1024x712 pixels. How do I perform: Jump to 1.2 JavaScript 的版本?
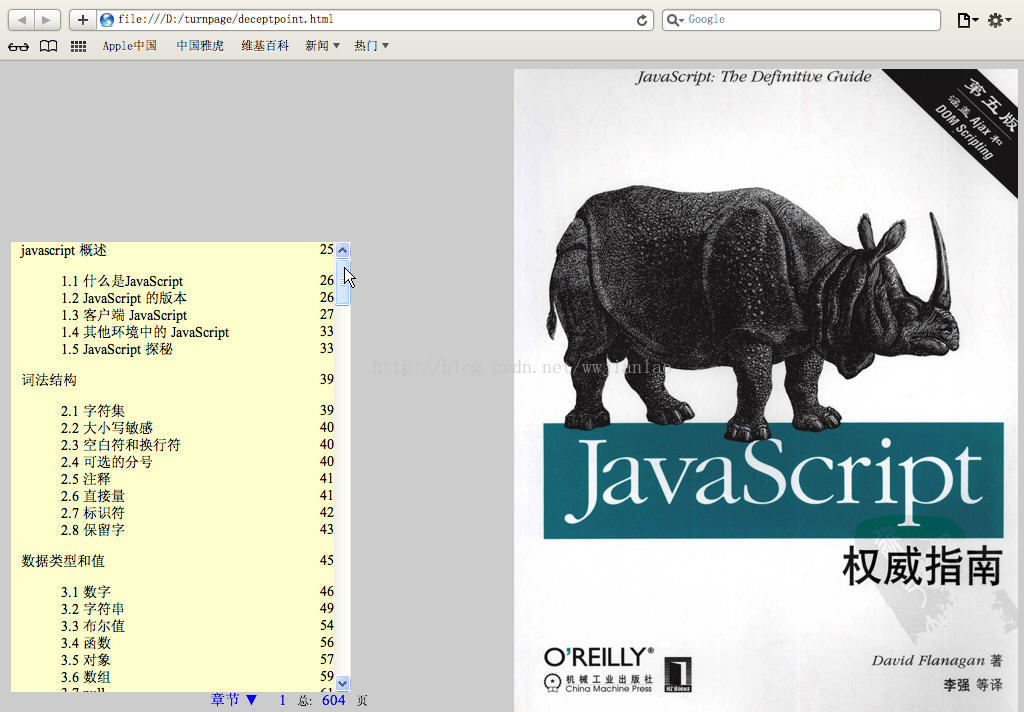124,299
